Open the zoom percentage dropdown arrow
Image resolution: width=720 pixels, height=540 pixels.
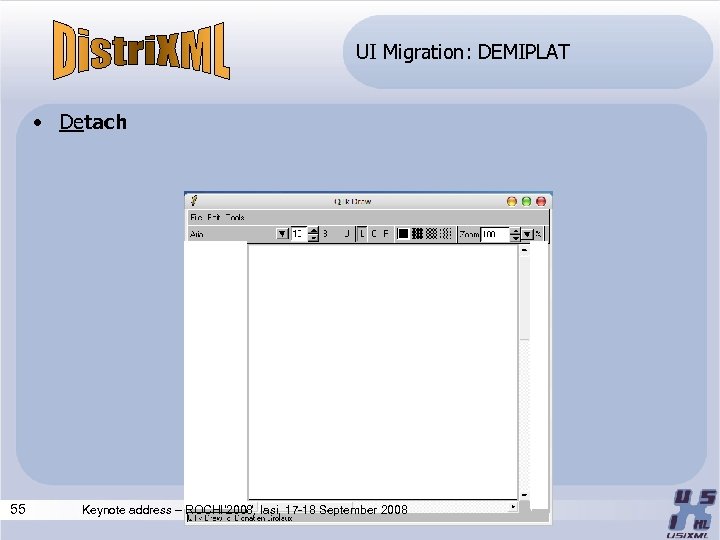pyautogui.click(x=527, y=234)
